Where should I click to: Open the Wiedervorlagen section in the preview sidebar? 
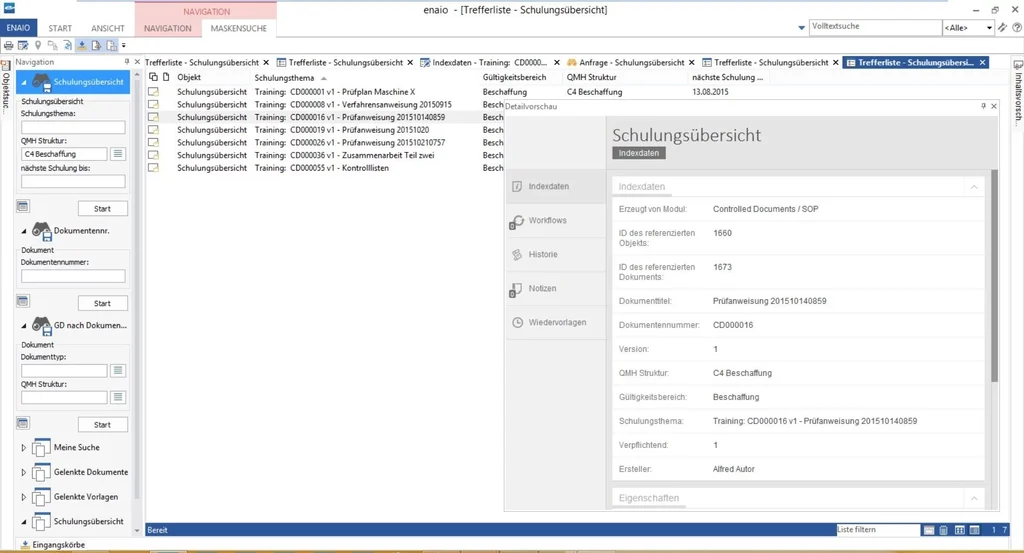point(556,323)
